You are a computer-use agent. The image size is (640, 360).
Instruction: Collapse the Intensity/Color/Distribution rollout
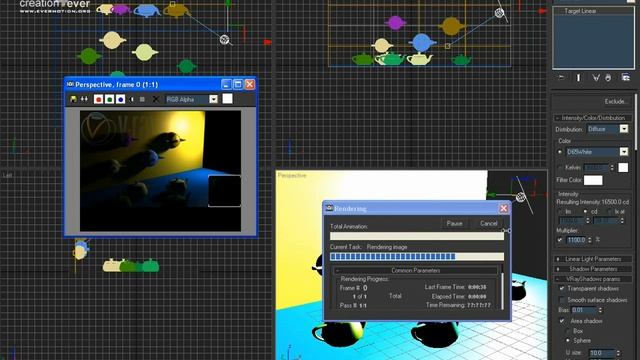(593, 118)
